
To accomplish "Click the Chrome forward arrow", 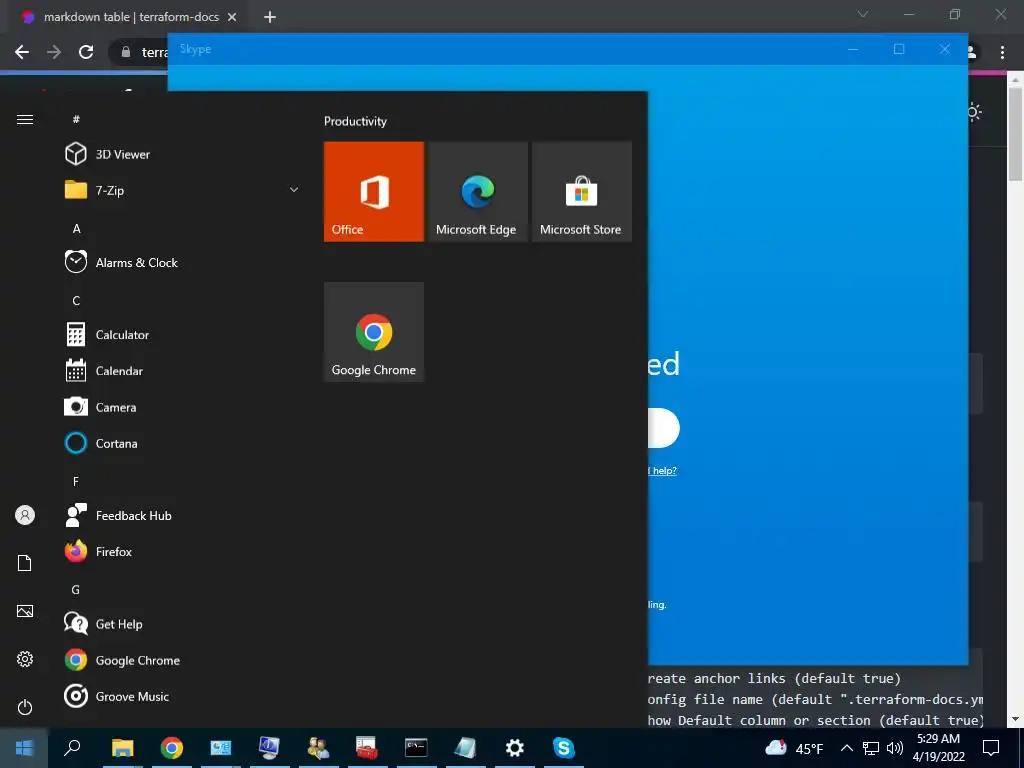I will (x=54, y=52).
